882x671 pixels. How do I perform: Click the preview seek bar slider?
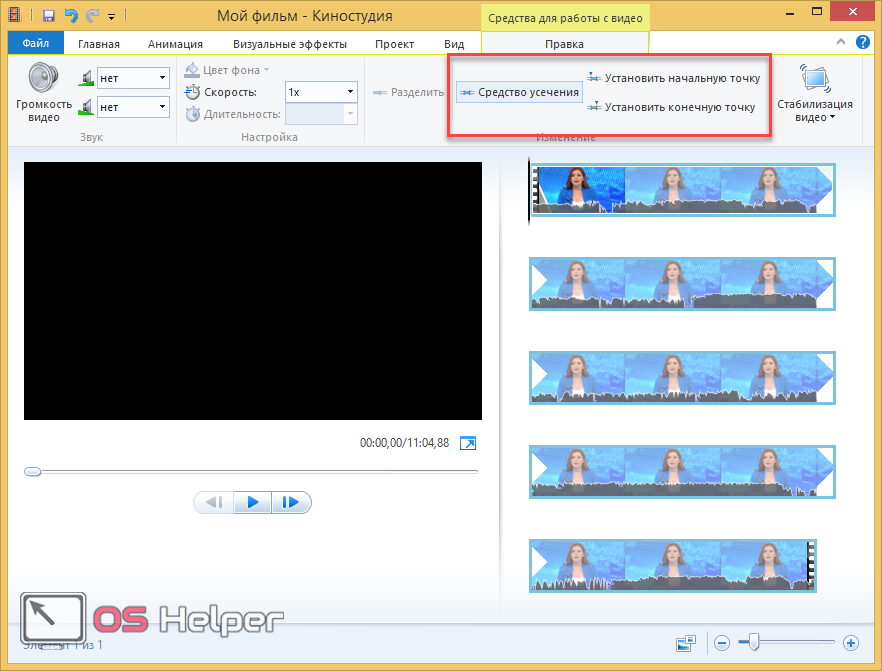pyautogui.click(x=33, y=471)
